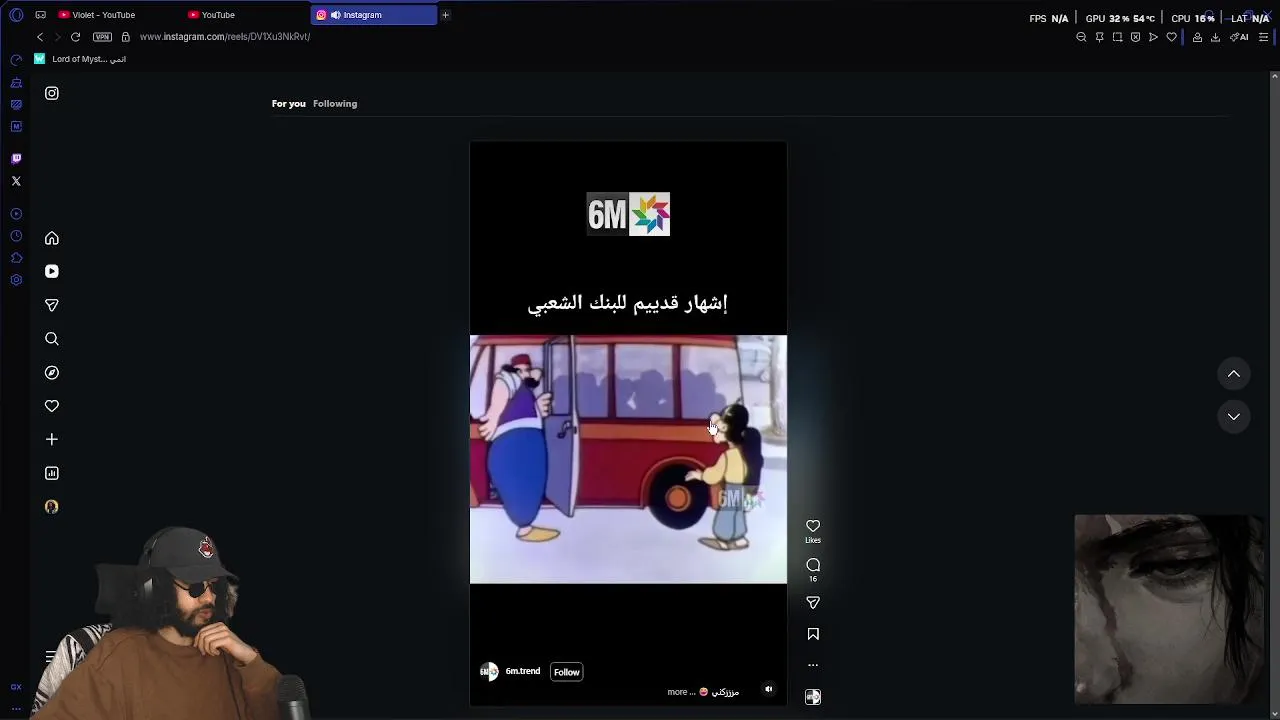Bookmark page with toolbar heart icon
The width and height of the screenshot is (1280, 720).
[1171, 37]
